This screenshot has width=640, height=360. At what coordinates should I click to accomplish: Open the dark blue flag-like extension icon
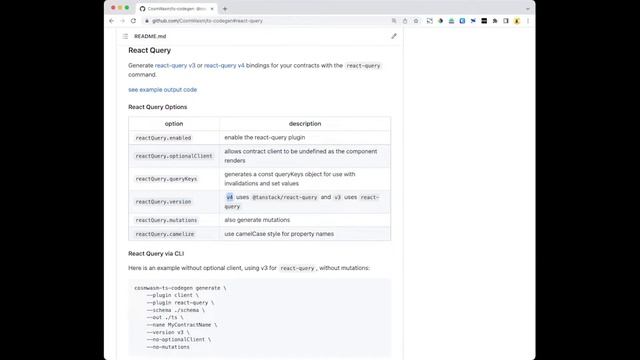[473, 21]
